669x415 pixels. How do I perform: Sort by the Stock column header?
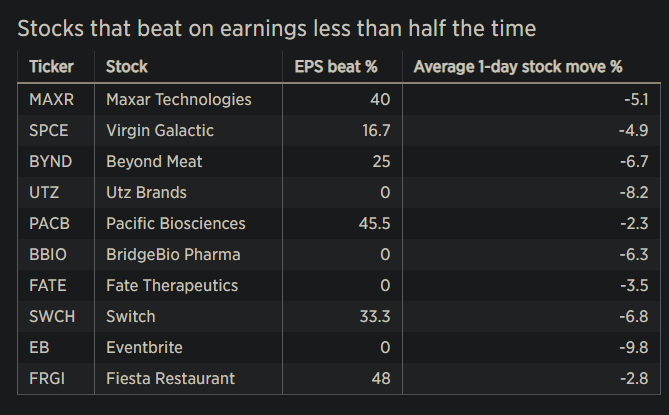point(127,67)
